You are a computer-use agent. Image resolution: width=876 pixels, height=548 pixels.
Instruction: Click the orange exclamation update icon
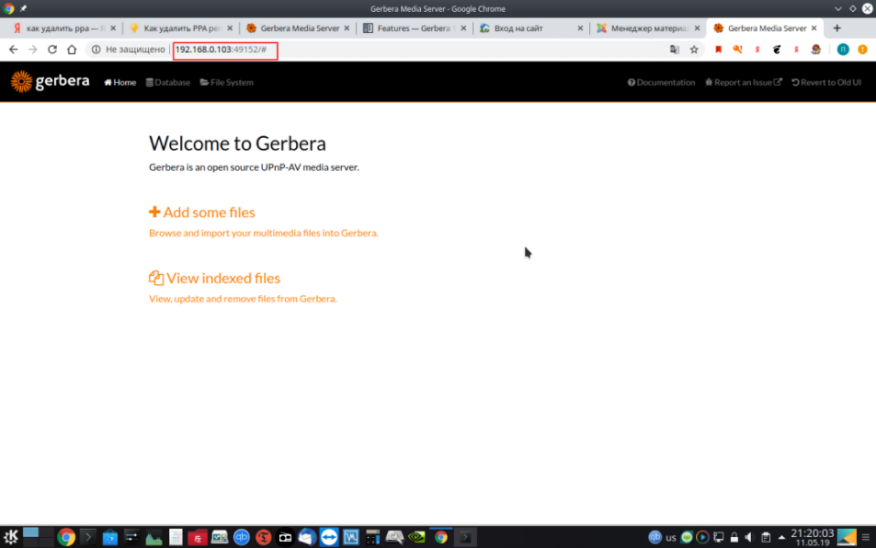[x=863, y=49]
